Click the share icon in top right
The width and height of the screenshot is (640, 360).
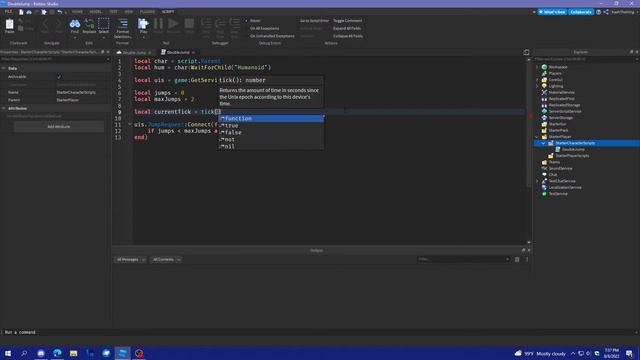coord(606,12)
